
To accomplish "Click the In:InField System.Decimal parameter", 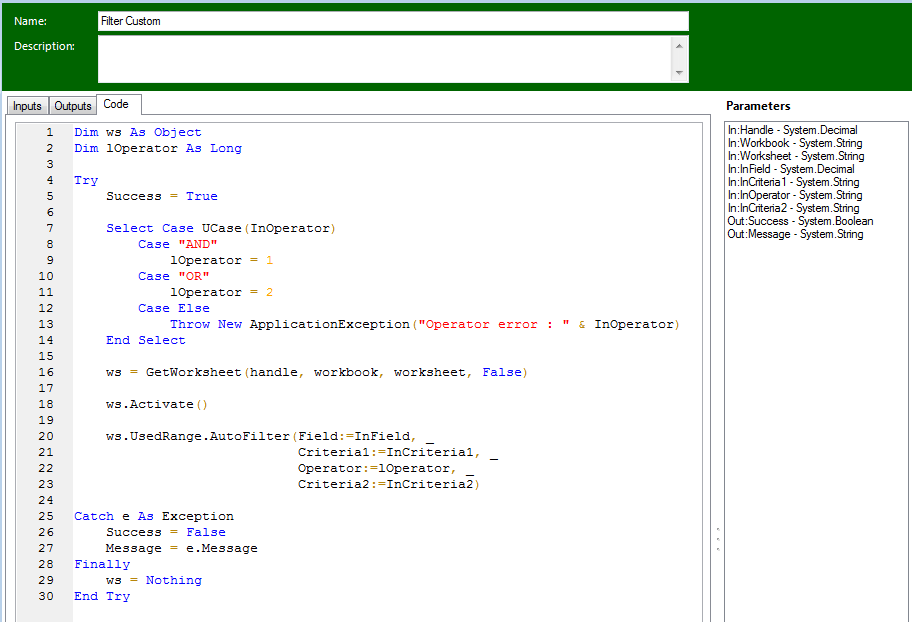I will [791, 169].
